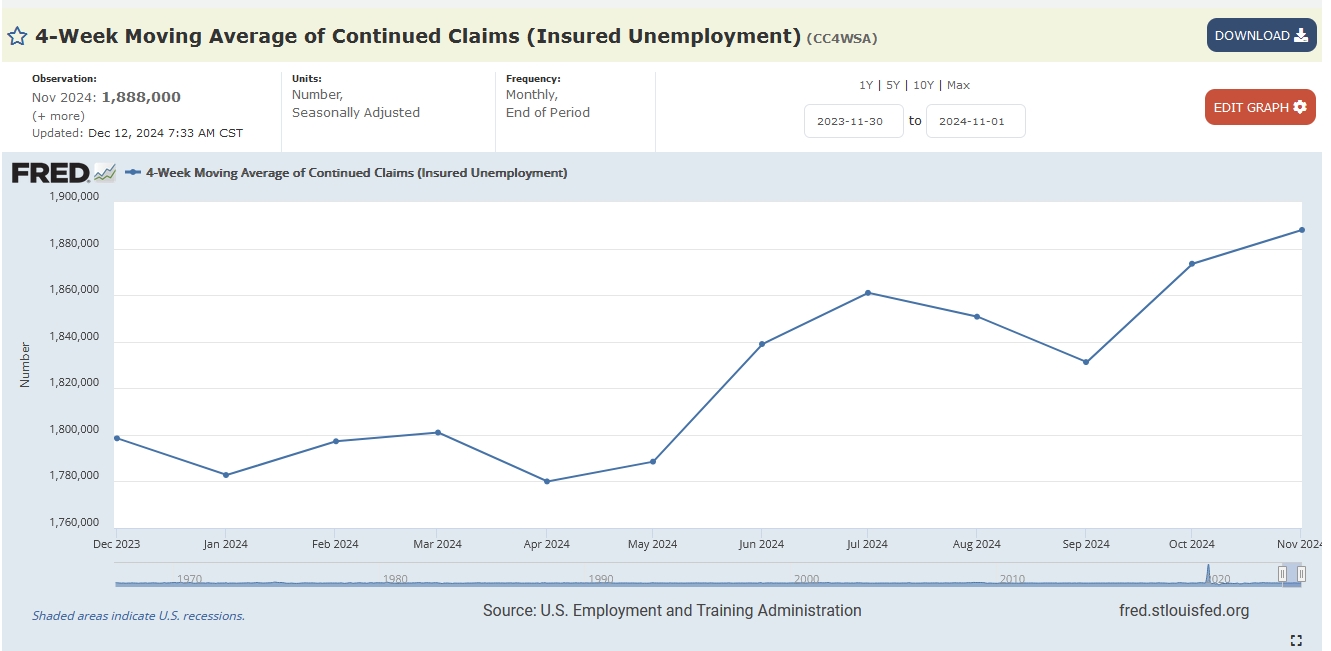1331x651 pixels.
Task: Show the Max date range
Action: coord(958,85)
